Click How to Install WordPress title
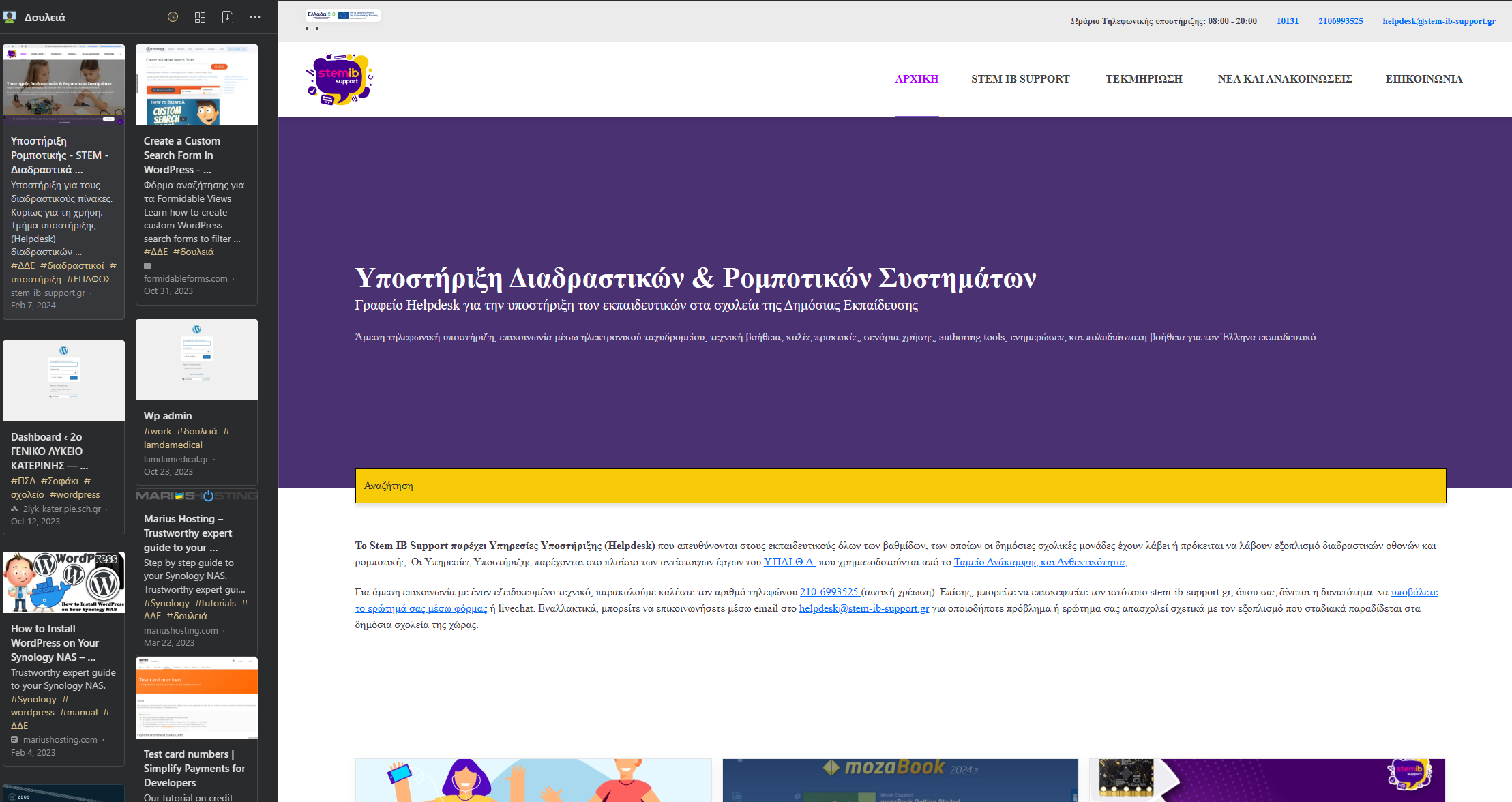The height and width of the screenshot is (802, 1512). tap(55, 643)
